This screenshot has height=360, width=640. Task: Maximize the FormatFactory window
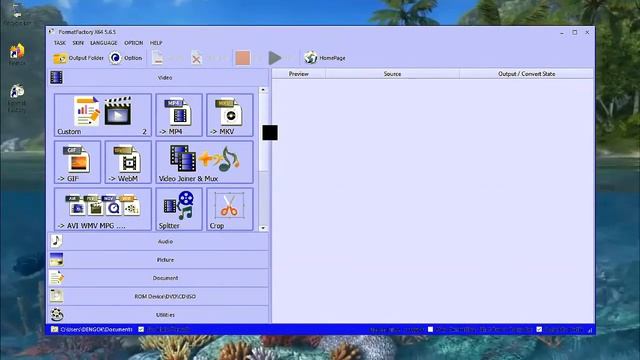(x=575, y=32)
